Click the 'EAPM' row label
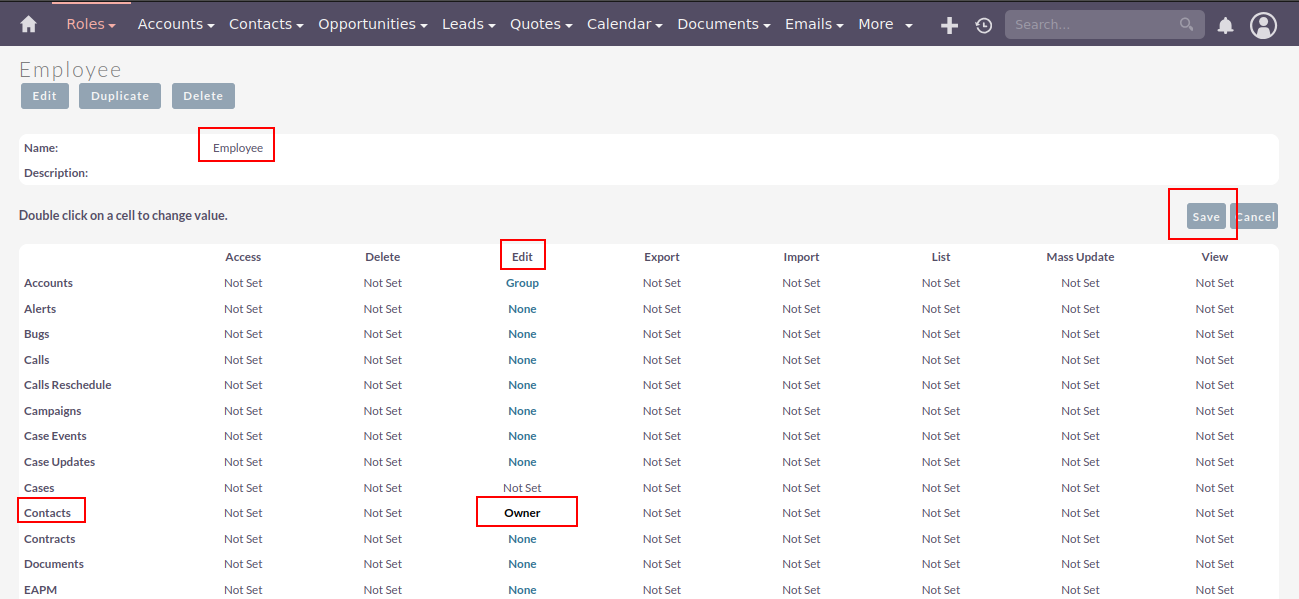The image size is (1299, 599). [x=40, y=590]
